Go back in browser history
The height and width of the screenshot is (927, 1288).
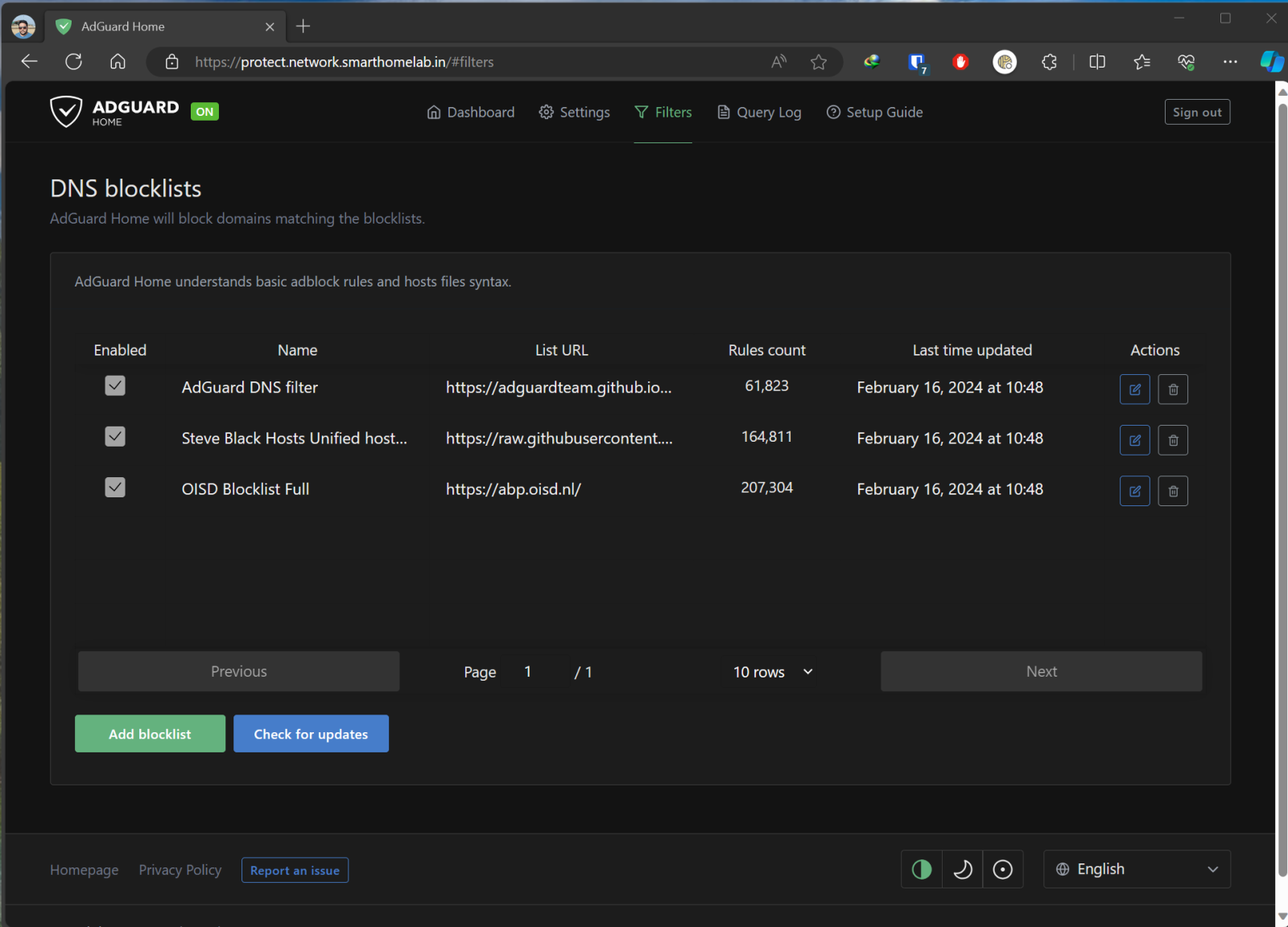coord(30,62)
